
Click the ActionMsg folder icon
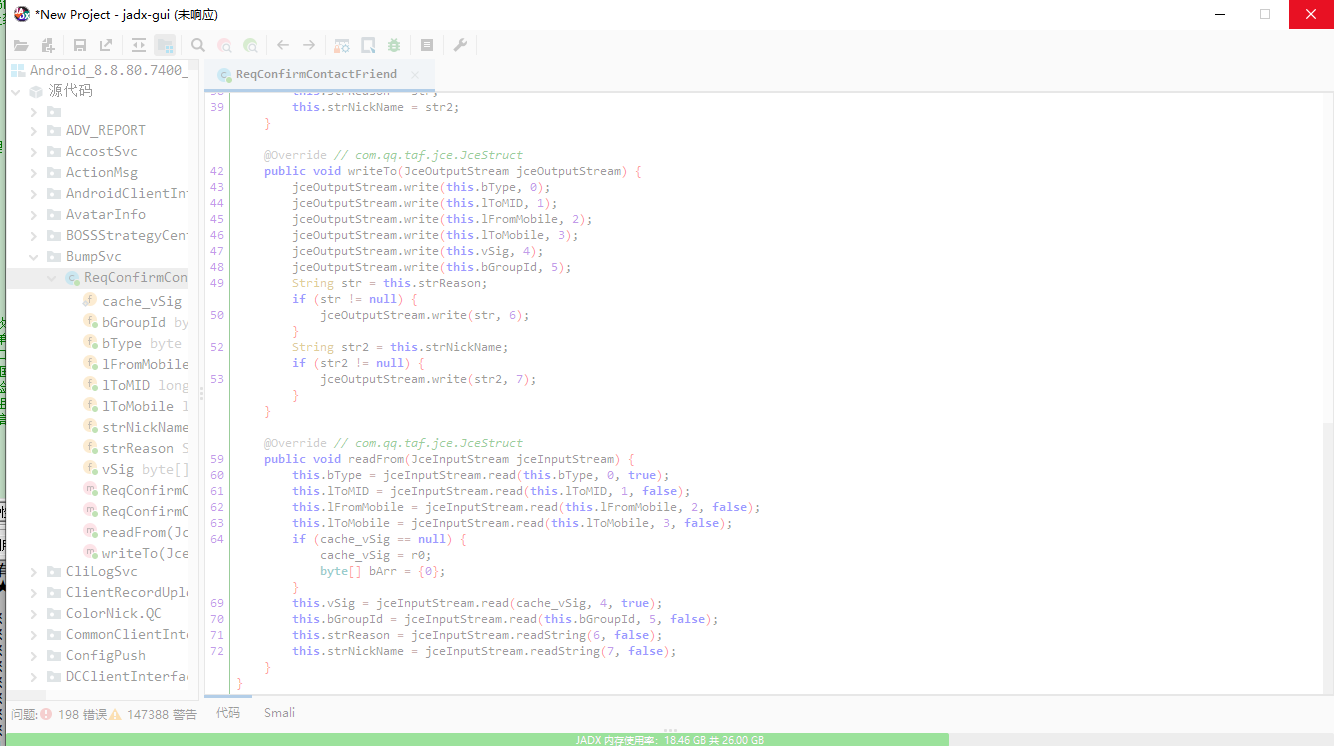point(54,173)
